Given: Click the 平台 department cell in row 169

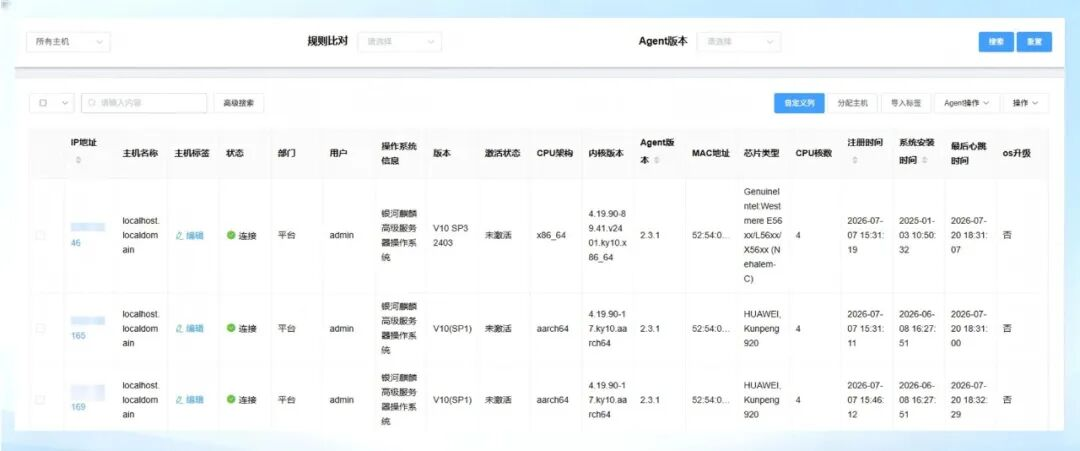Looking at the screenshot, I should pos(287,400).
